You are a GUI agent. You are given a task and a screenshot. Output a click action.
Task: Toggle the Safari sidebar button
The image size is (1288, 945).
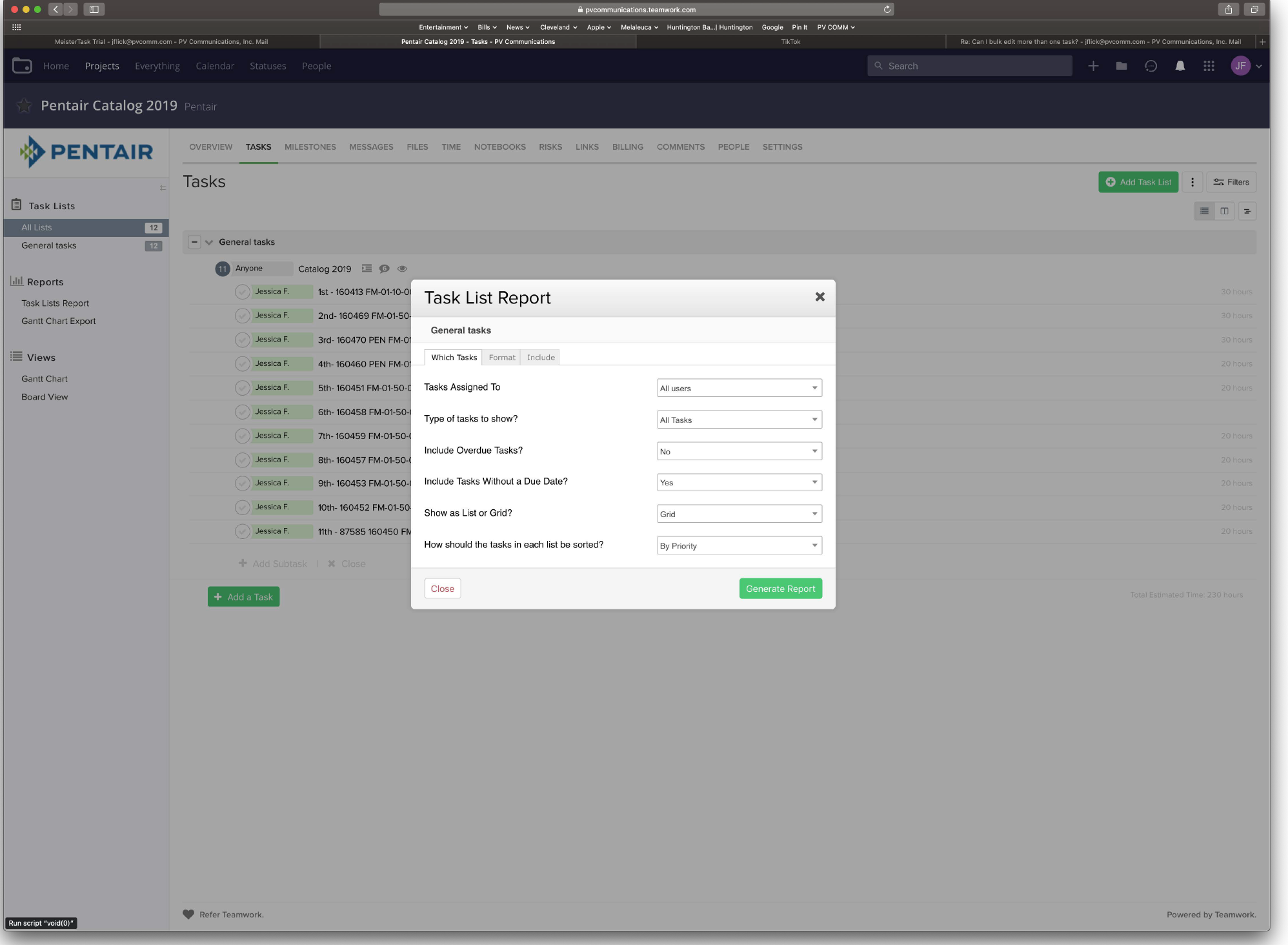94,10
